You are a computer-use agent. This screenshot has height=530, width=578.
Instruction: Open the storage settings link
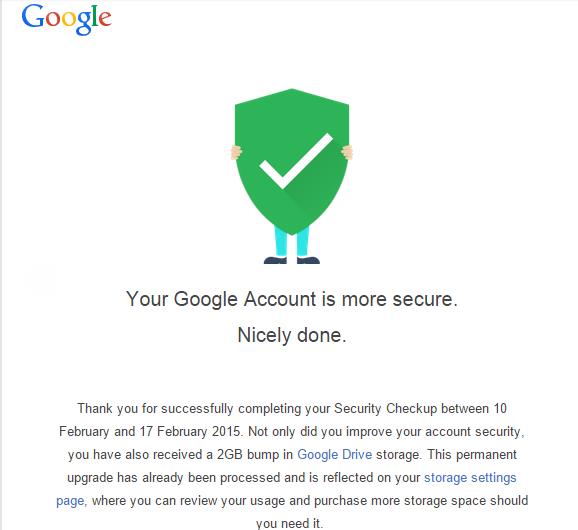click(x=470, y=478)
